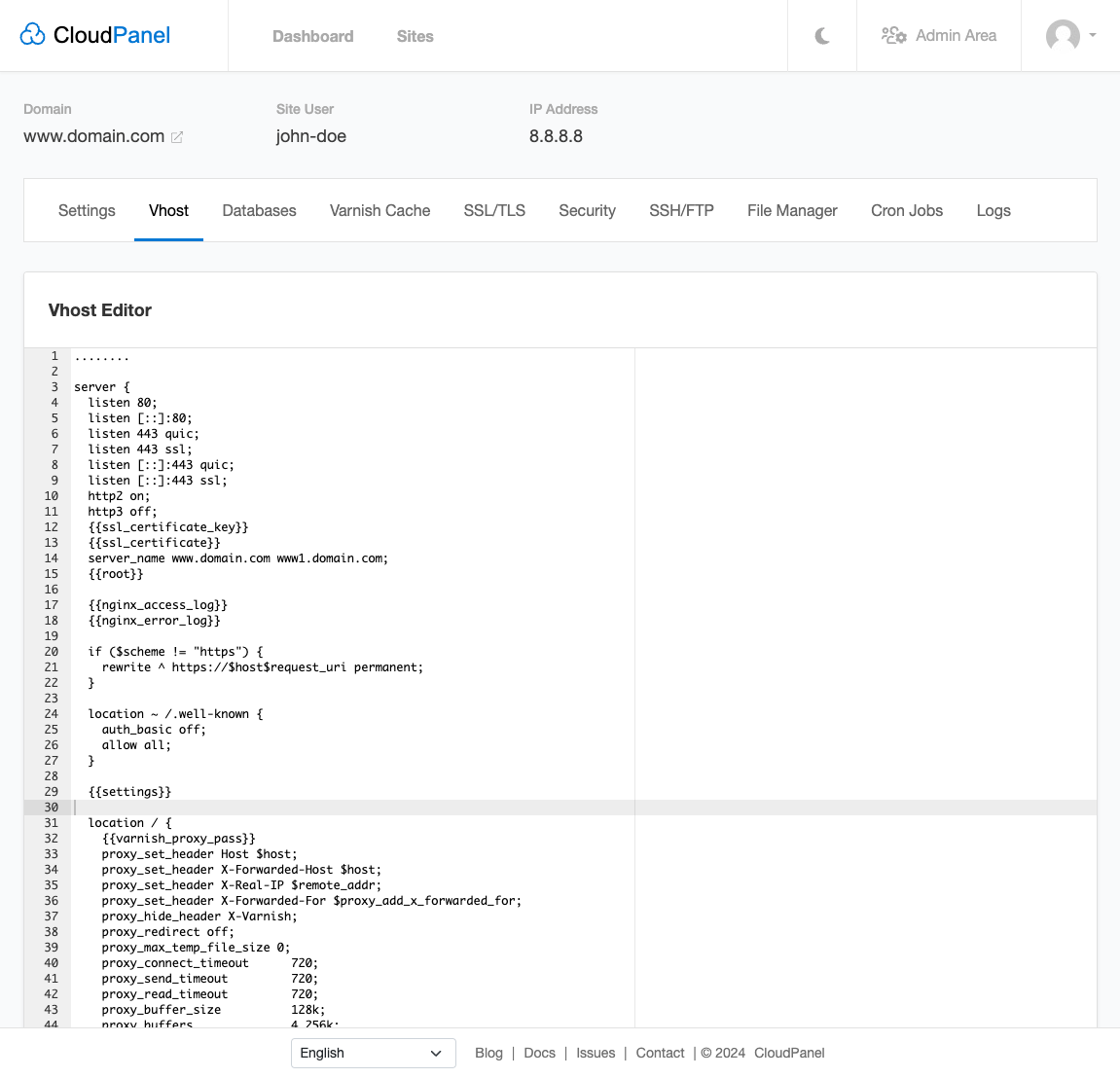Image resolution: width=1120 pixels, height=1078 pixels.
Task: Open the Cron Jobs tab
Action: [x=906, y=210]
